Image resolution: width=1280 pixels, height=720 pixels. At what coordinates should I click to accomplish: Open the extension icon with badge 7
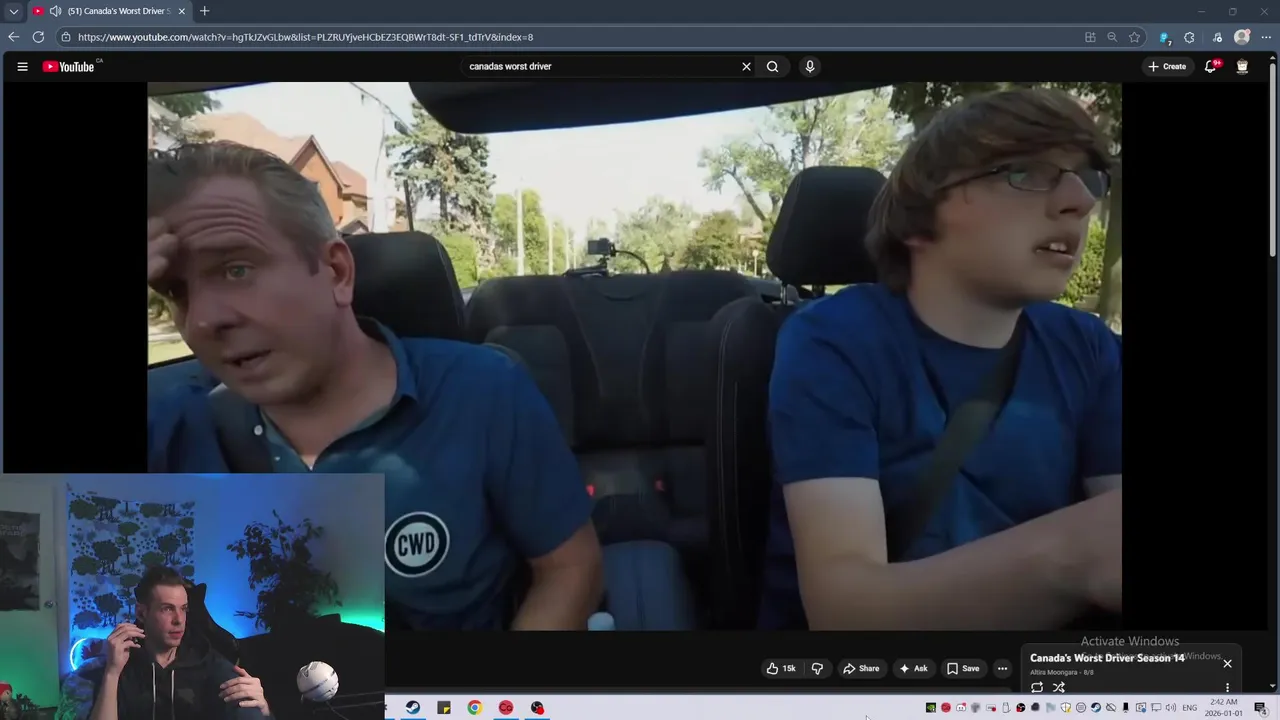[1164, 37]
